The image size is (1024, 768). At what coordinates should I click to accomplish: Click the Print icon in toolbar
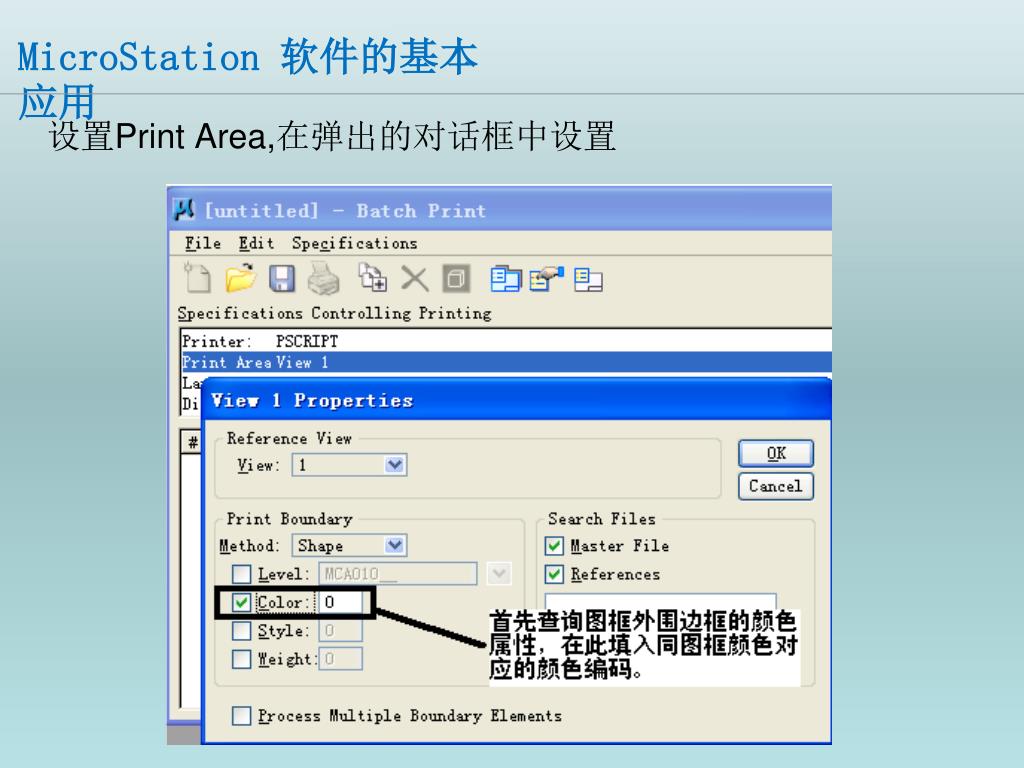pos(323,279)
